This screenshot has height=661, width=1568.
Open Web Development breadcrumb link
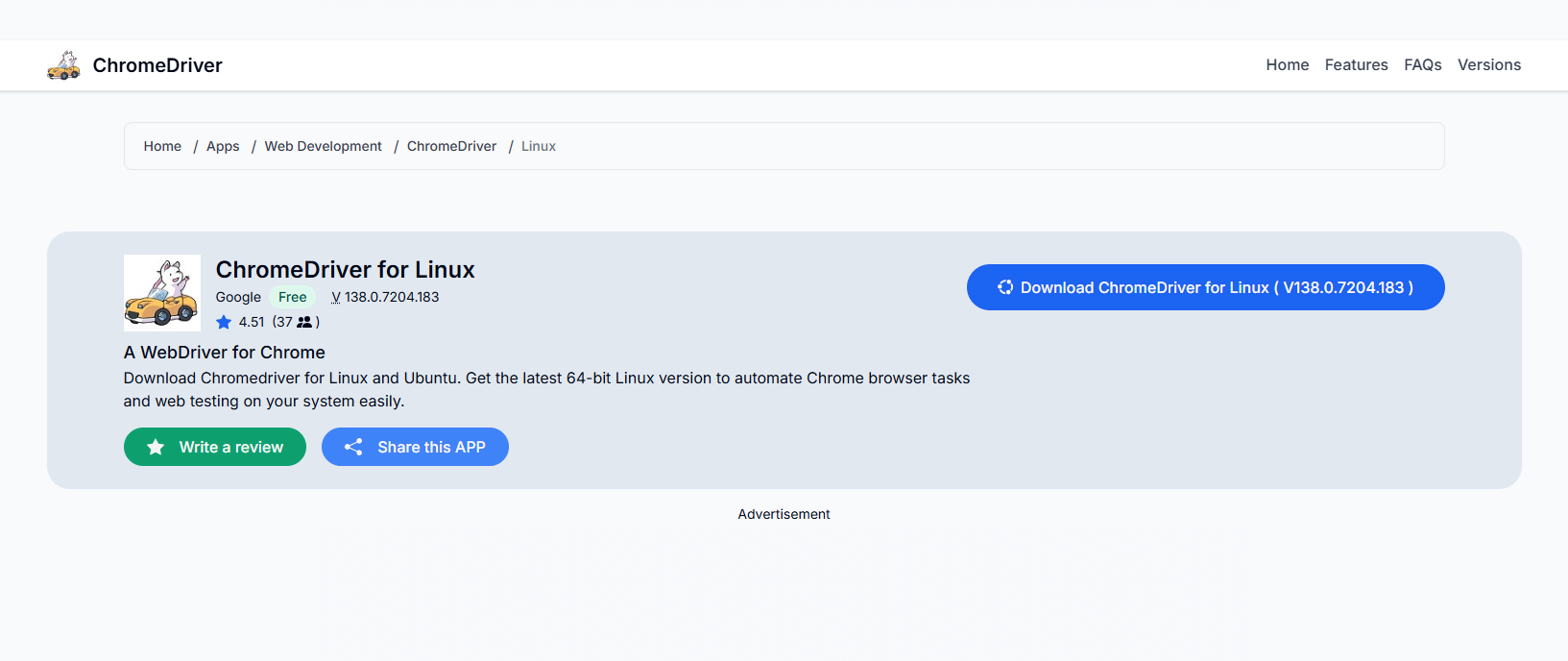click(x=323, y=146)
